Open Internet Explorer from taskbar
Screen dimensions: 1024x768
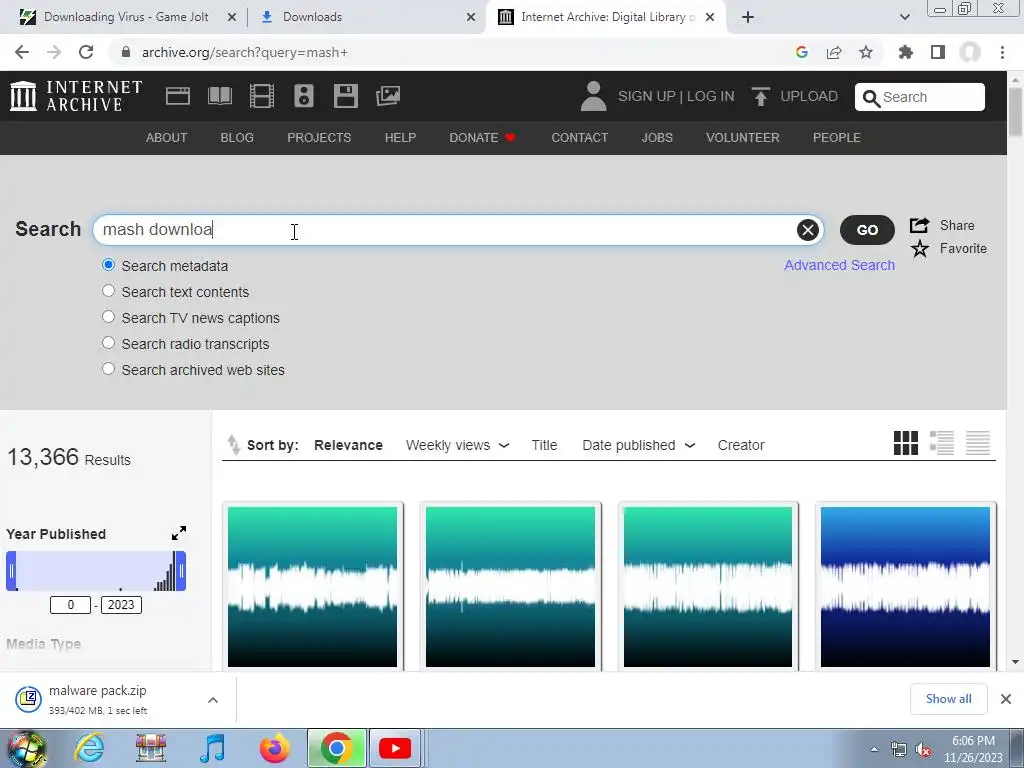pos(89,748)
